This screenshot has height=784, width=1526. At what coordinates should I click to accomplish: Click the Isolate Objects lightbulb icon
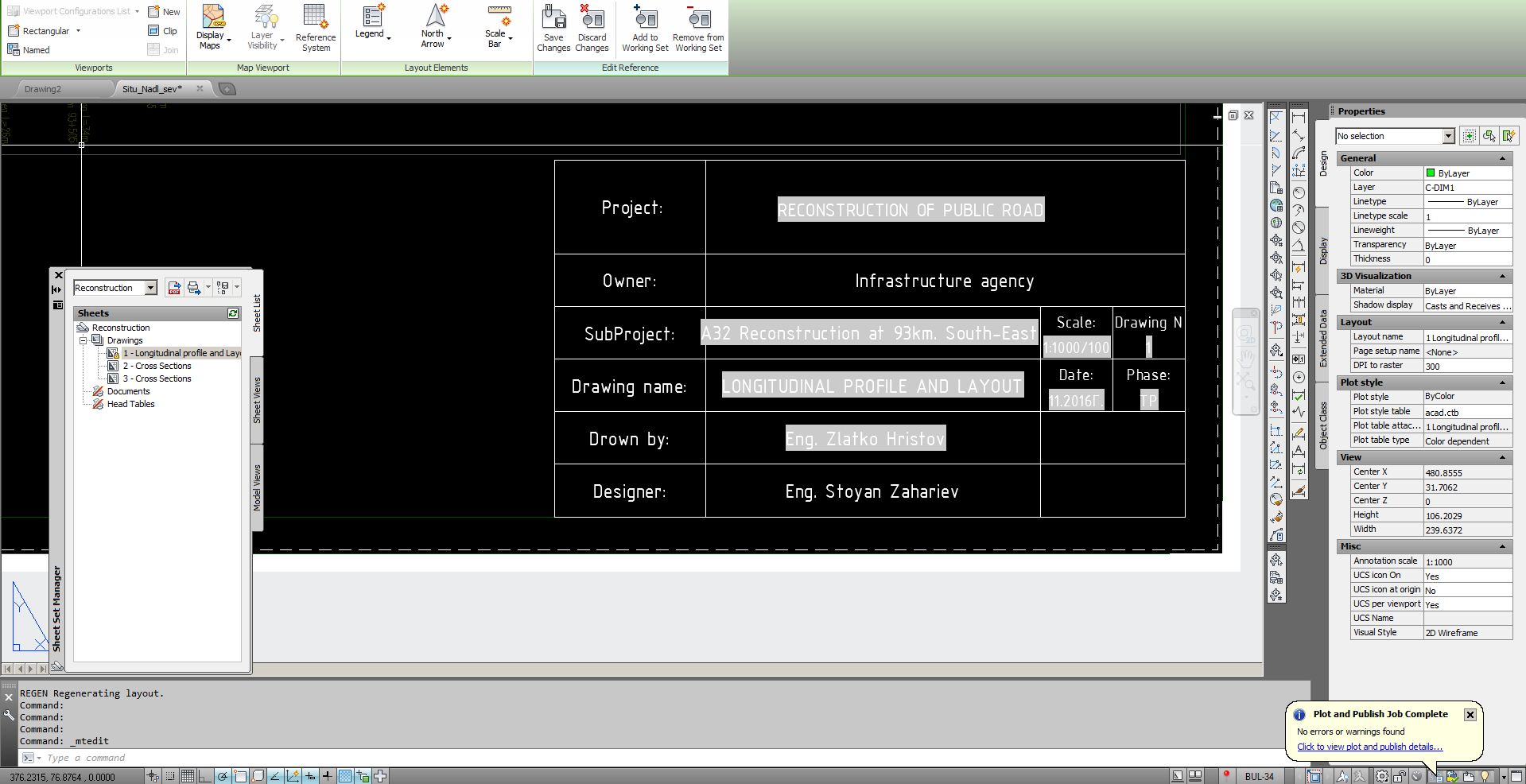pos(1484,776)
